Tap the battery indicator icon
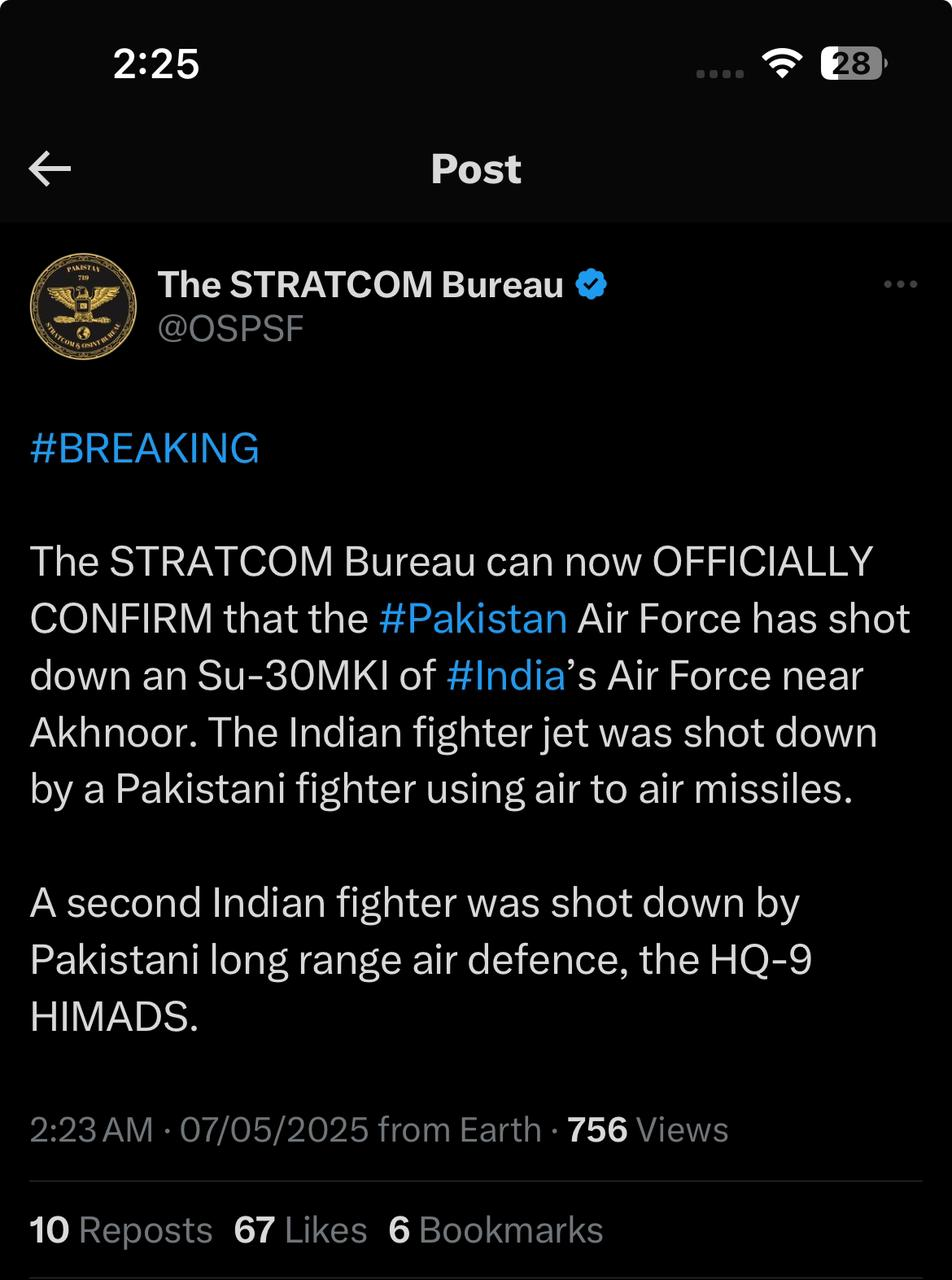This screenshot has height=1280, width=952. pos(853,64)
